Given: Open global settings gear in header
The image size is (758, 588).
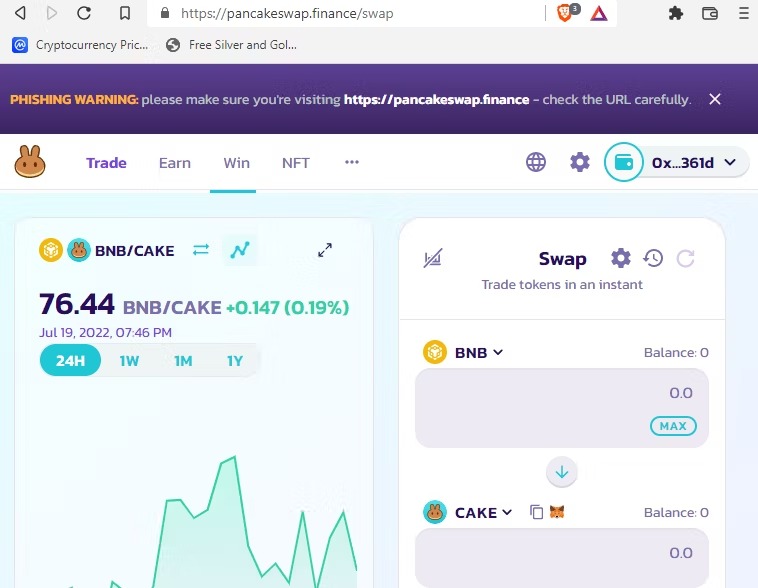Looking at the screenshot, I should [580, 162].
